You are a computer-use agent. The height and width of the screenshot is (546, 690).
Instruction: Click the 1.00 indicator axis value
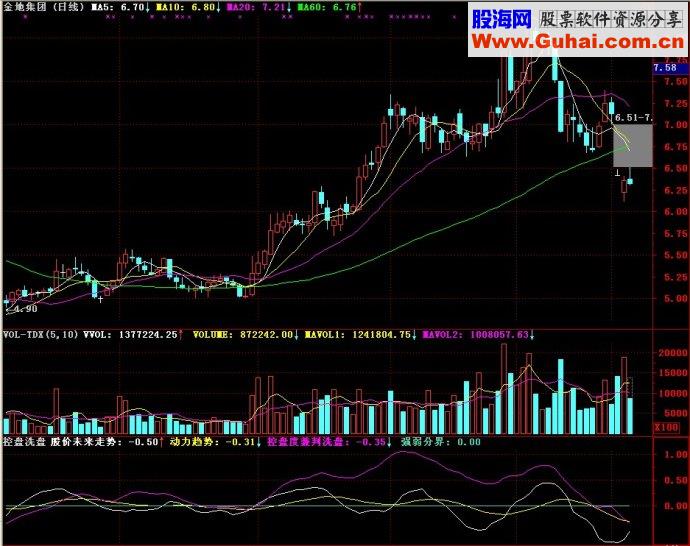pyautogui.click(x=675, y=454)
